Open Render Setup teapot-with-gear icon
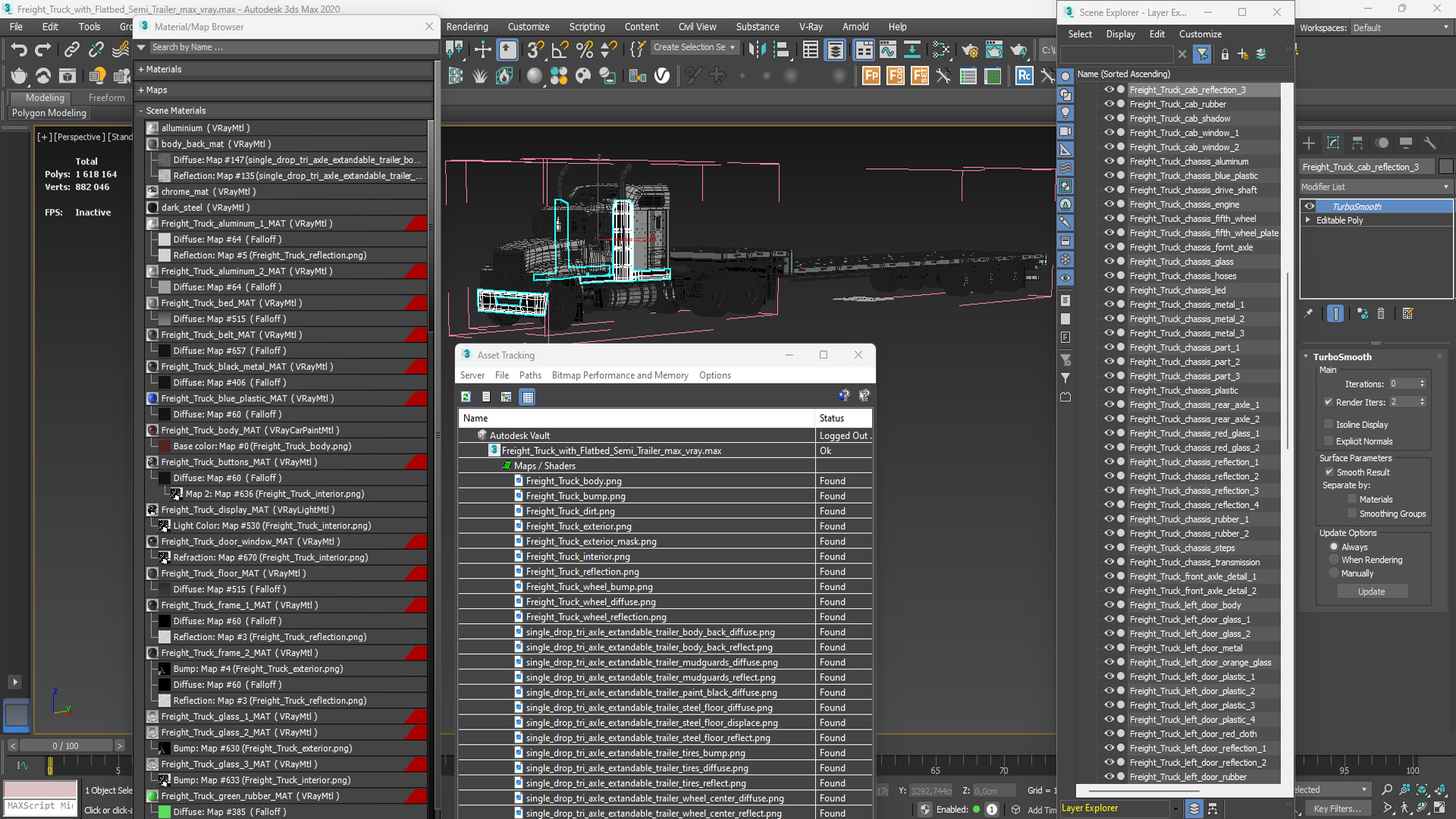The height and width of the screenshot is (819, 1456). (969, 50)
